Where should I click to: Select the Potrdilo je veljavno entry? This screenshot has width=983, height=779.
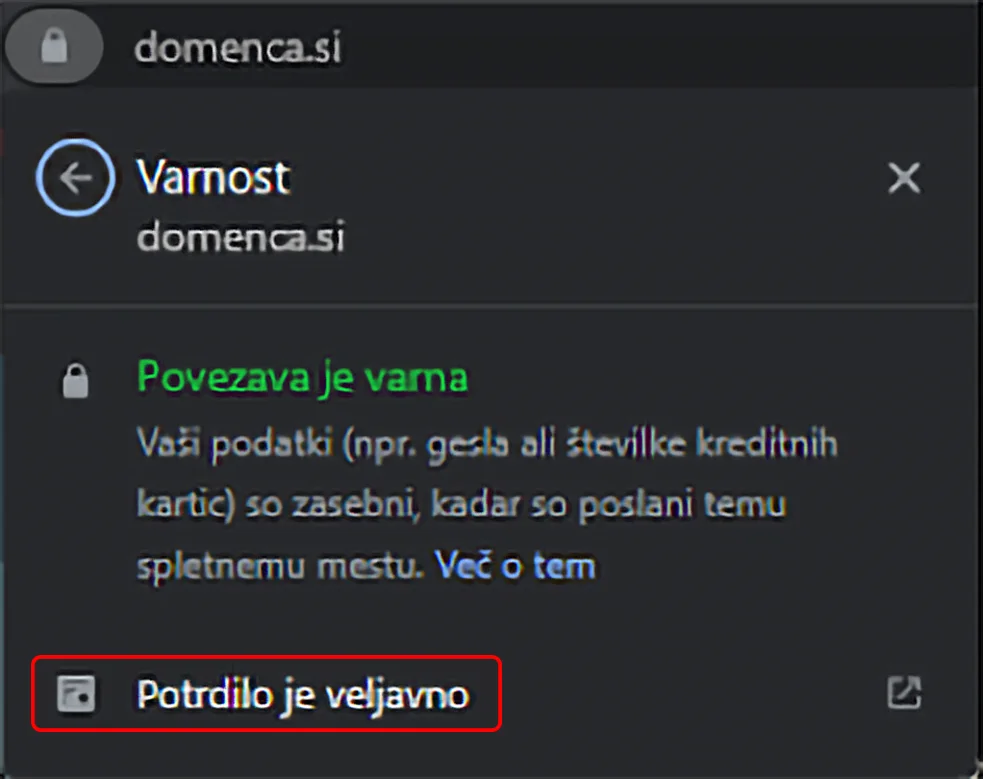(x=302, y=694)
